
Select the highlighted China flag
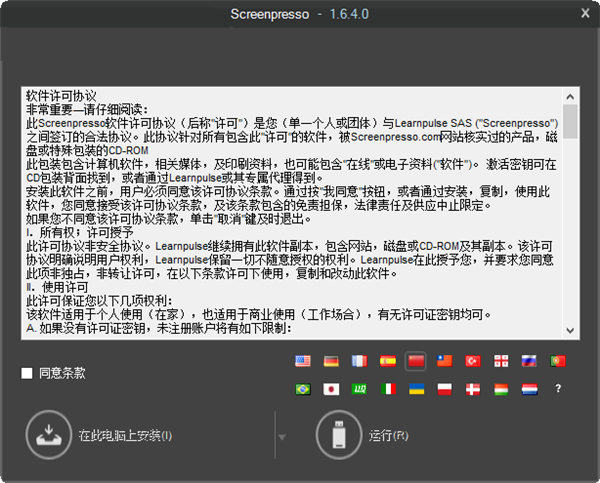pyautogui.click(x=416, y=361)
